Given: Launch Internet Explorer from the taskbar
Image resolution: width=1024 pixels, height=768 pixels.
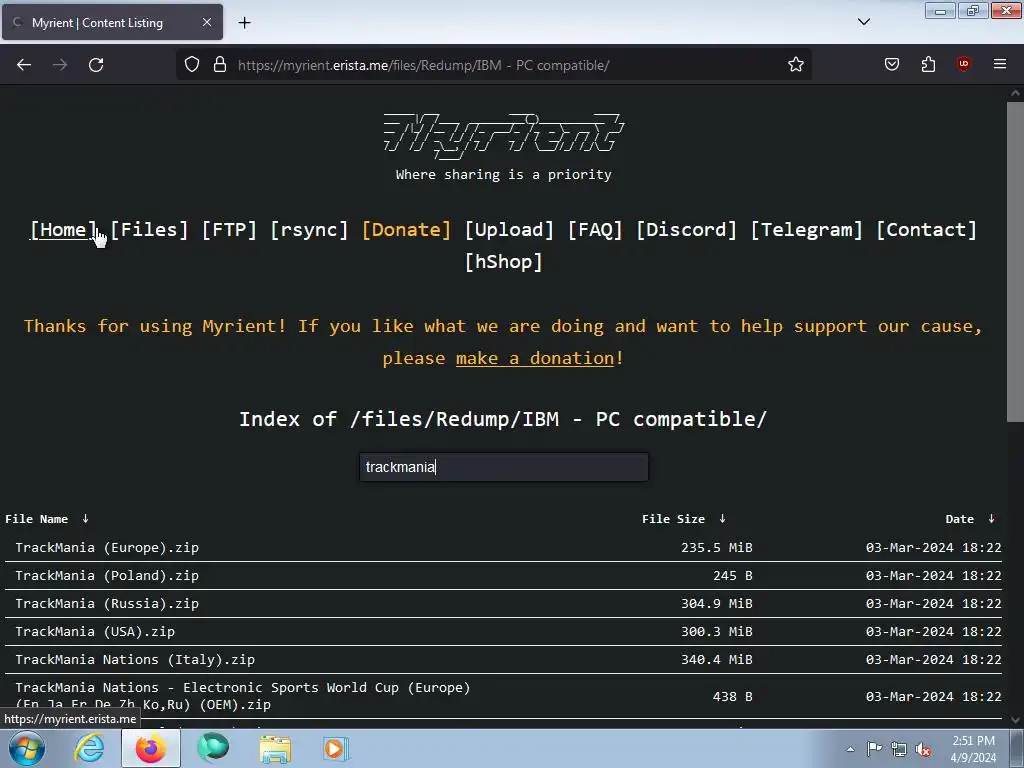Looking at the screenshot, I should (x=89, y=748).
